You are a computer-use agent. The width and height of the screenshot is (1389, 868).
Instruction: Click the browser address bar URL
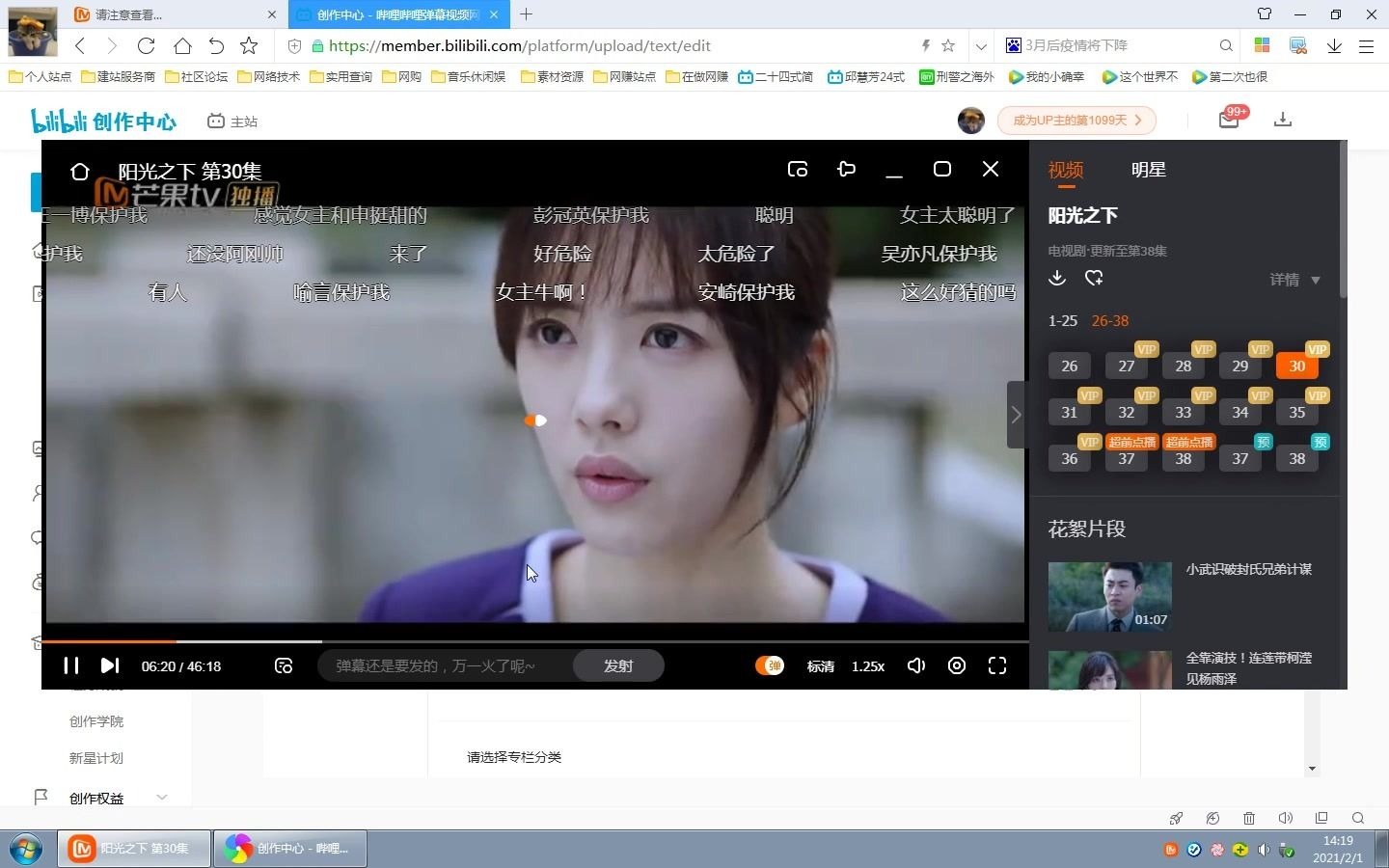pos(520,45)
